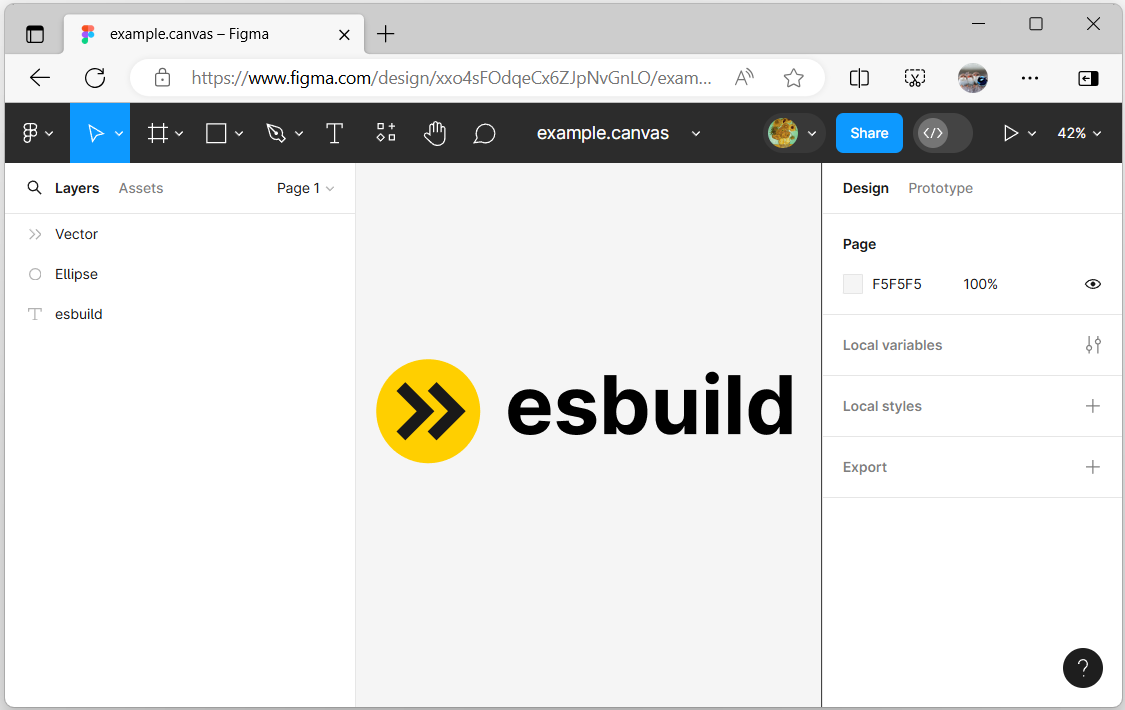
Task: Select the Comment tool
Action: point(484,133)
